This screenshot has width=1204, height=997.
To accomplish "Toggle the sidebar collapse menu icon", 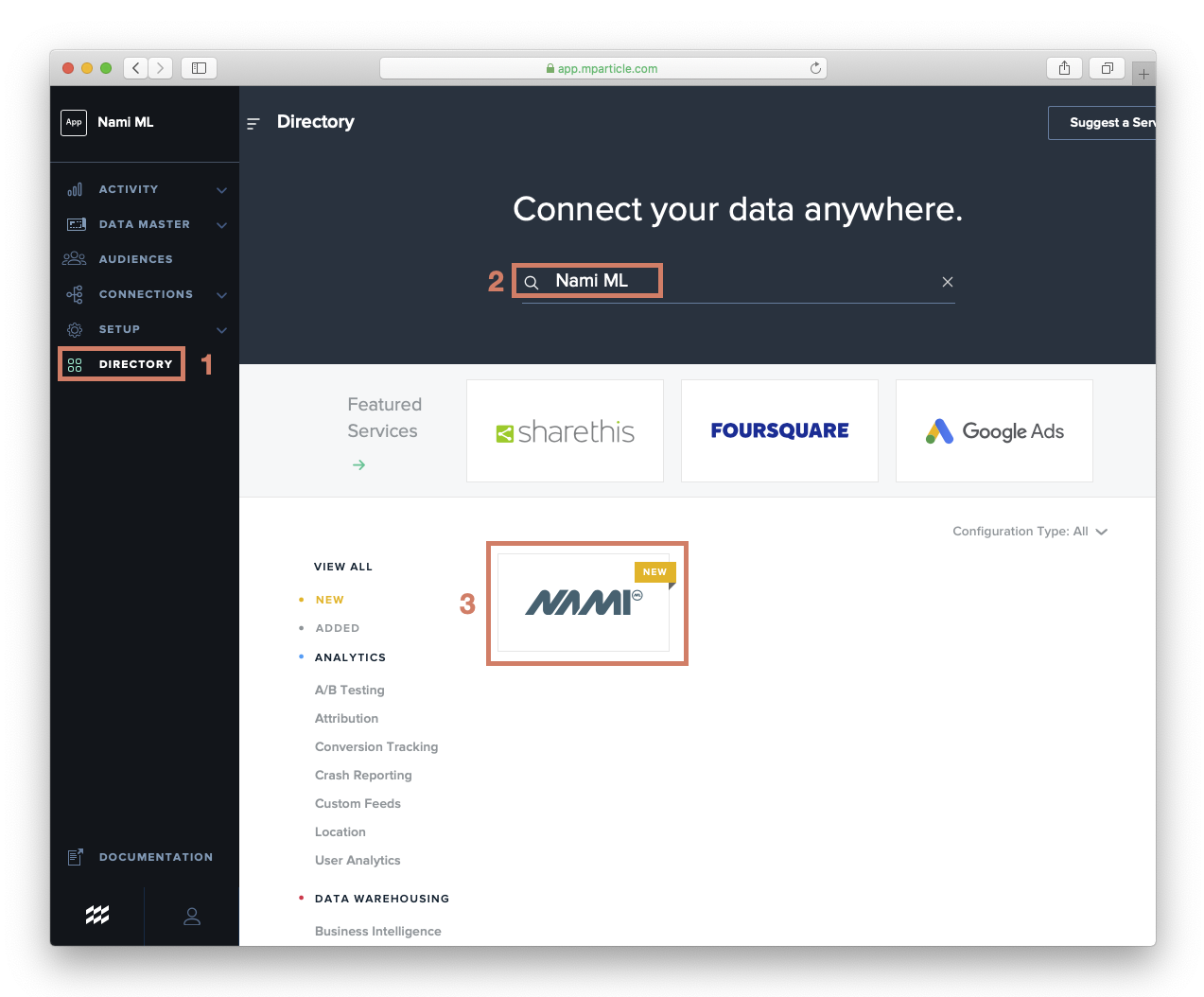I will coord(253,123).
